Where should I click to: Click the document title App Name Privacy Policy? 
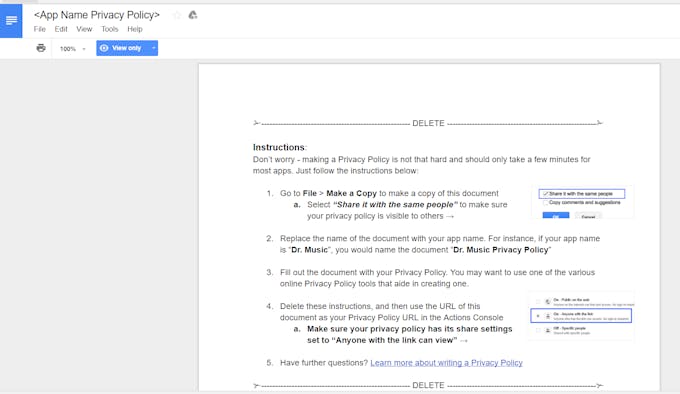[97, 15]
